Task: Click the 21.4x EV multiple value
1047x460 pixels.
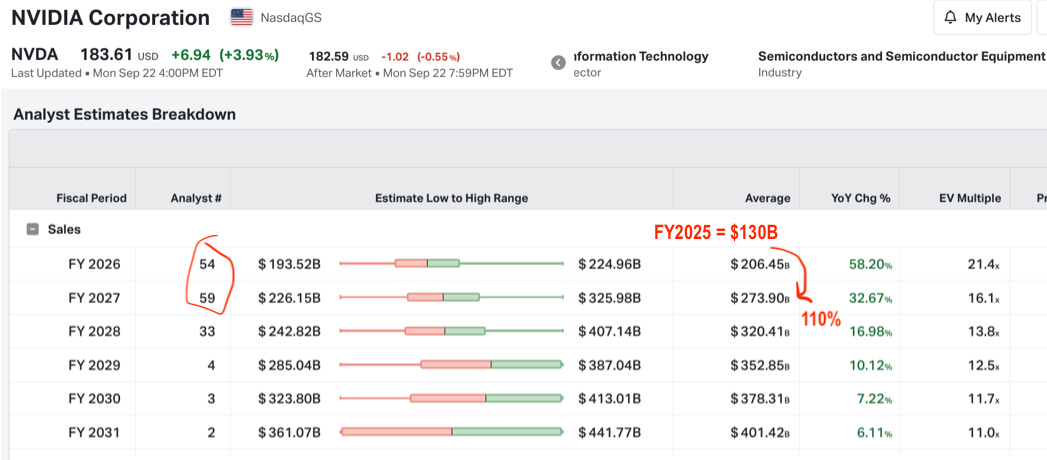Action: point(986,264)
